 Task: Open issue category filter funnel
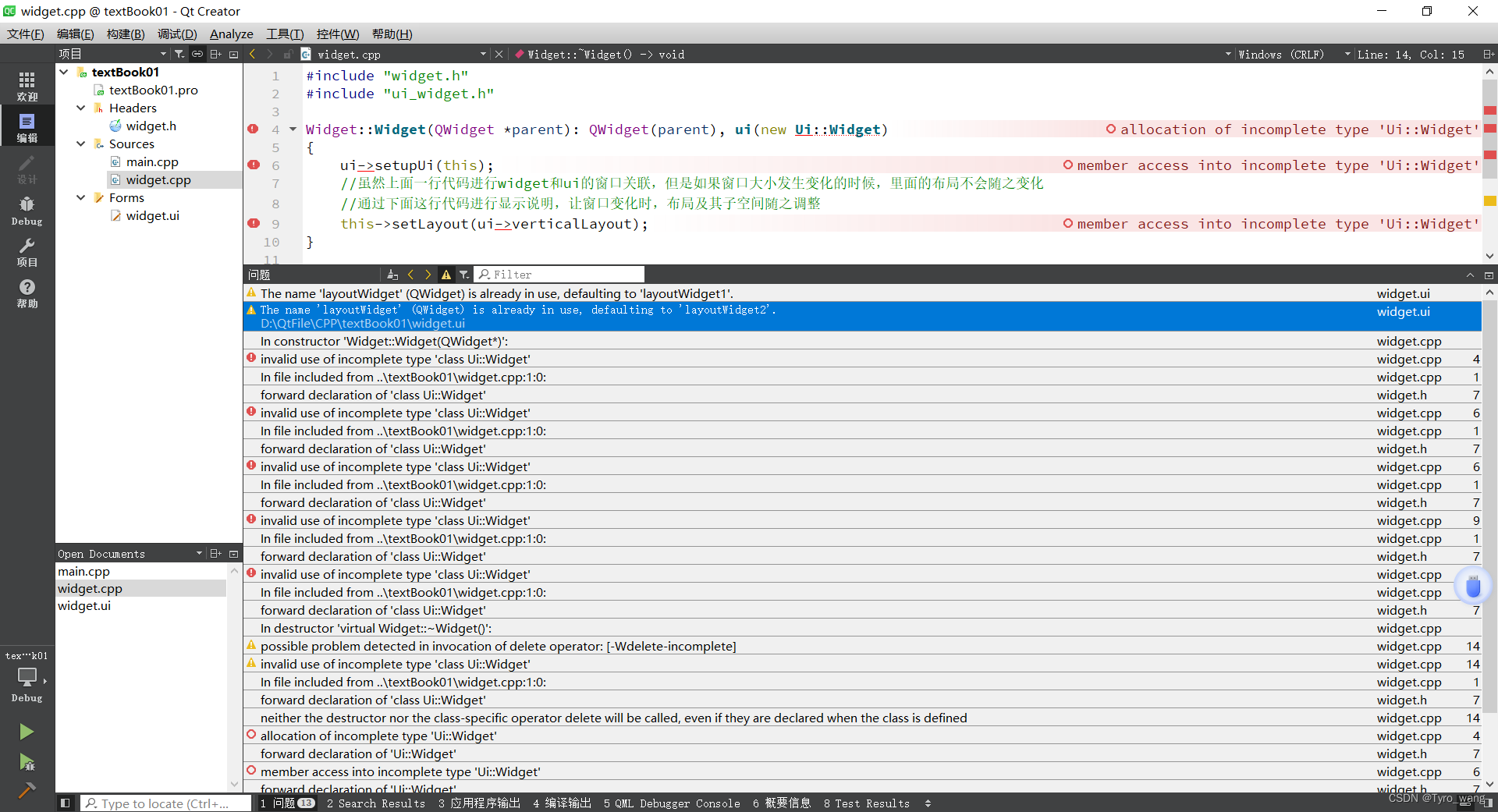point(464,275)
